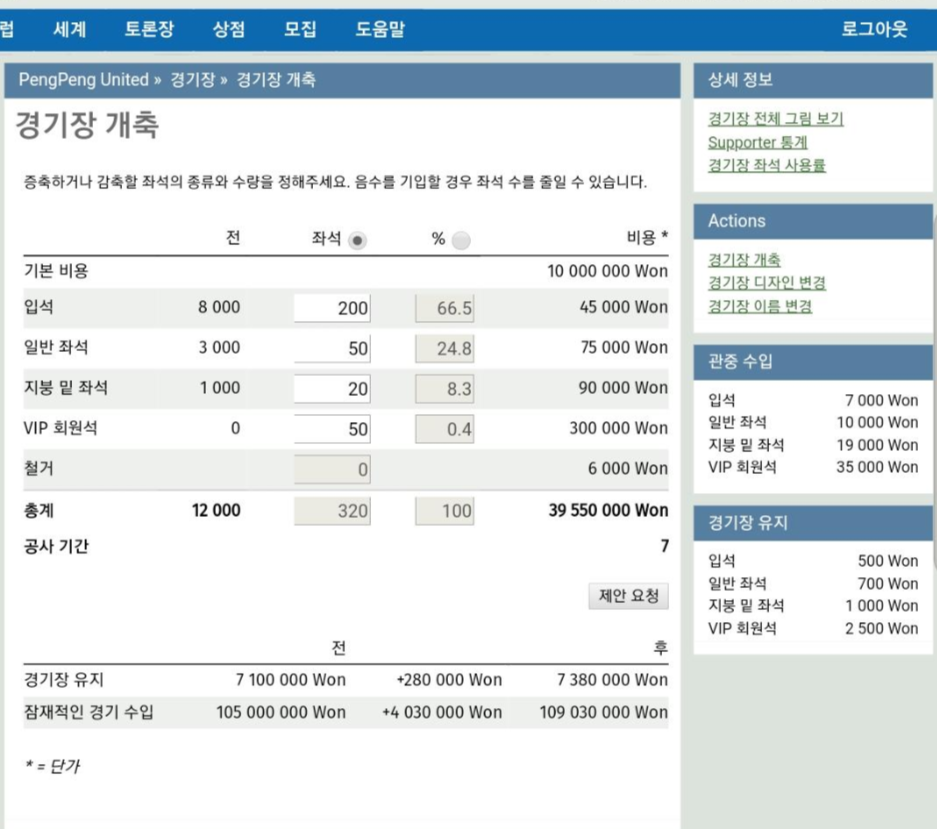Focus the 일반 좌석 seats input showing 50
This screenshot has width=937, height=829.
click(x=332, y=348)
